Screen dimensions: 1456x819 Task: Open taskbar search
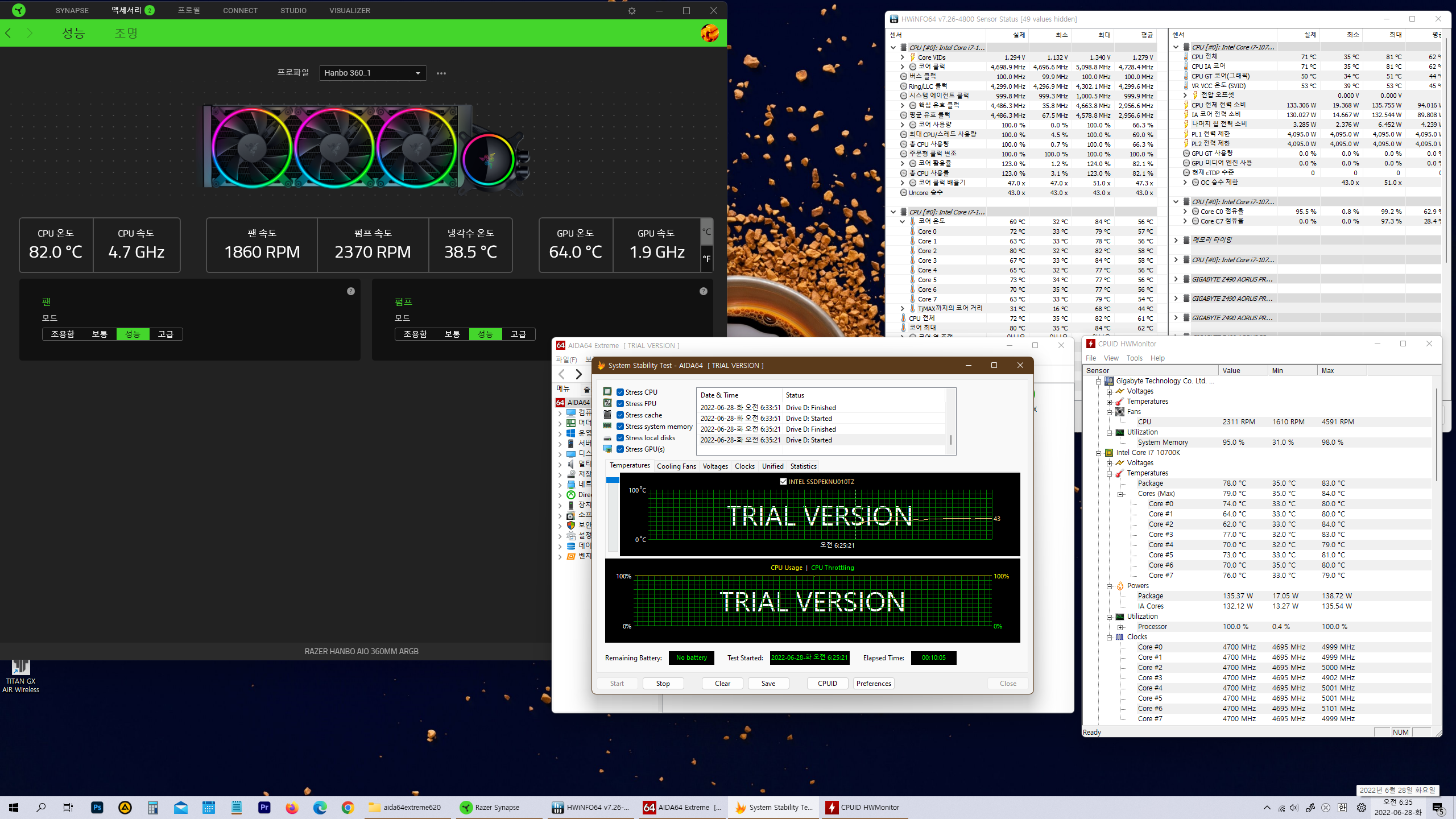(41, 807)
